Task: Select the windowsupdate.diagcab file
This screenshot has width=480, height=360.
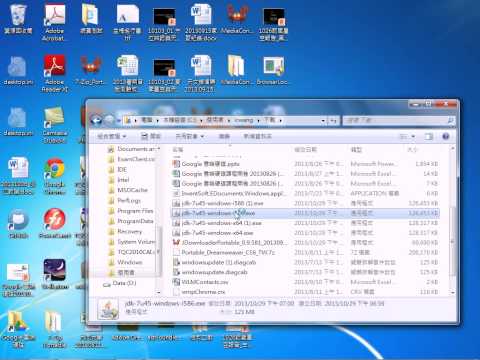Action: (x=305, y=272)
